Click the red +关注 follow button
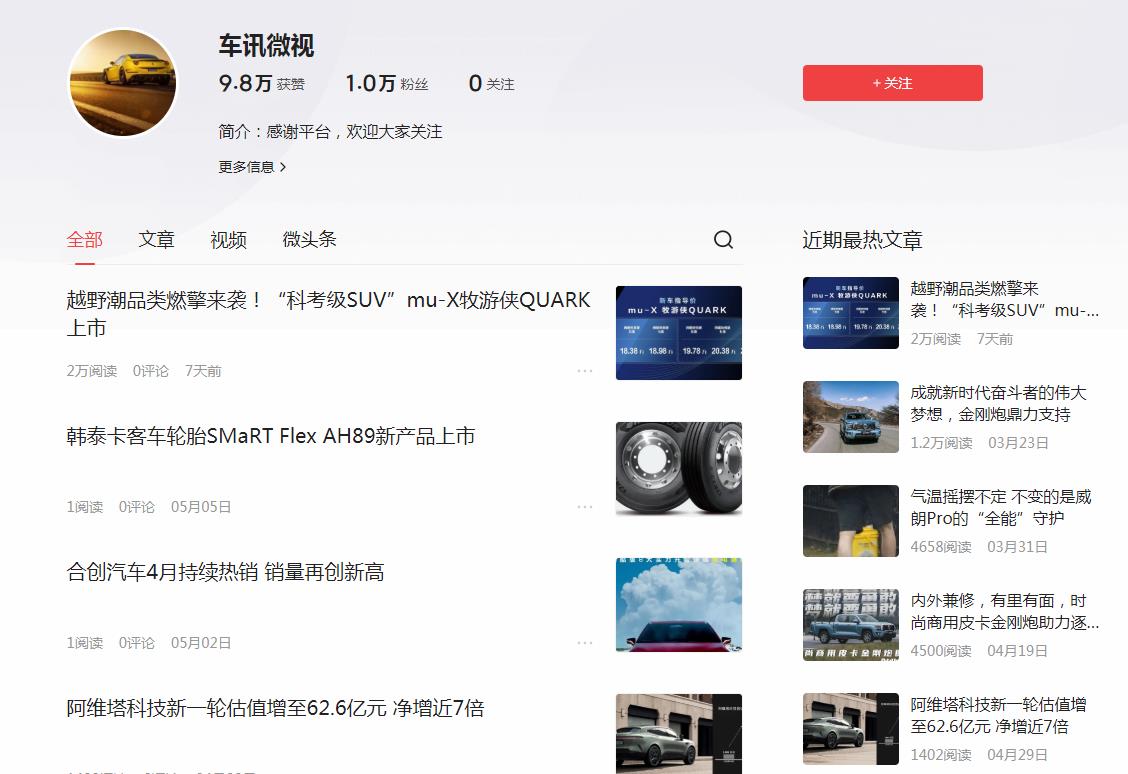The height and width of the screenshot is (774, 1128). [893, 83]
